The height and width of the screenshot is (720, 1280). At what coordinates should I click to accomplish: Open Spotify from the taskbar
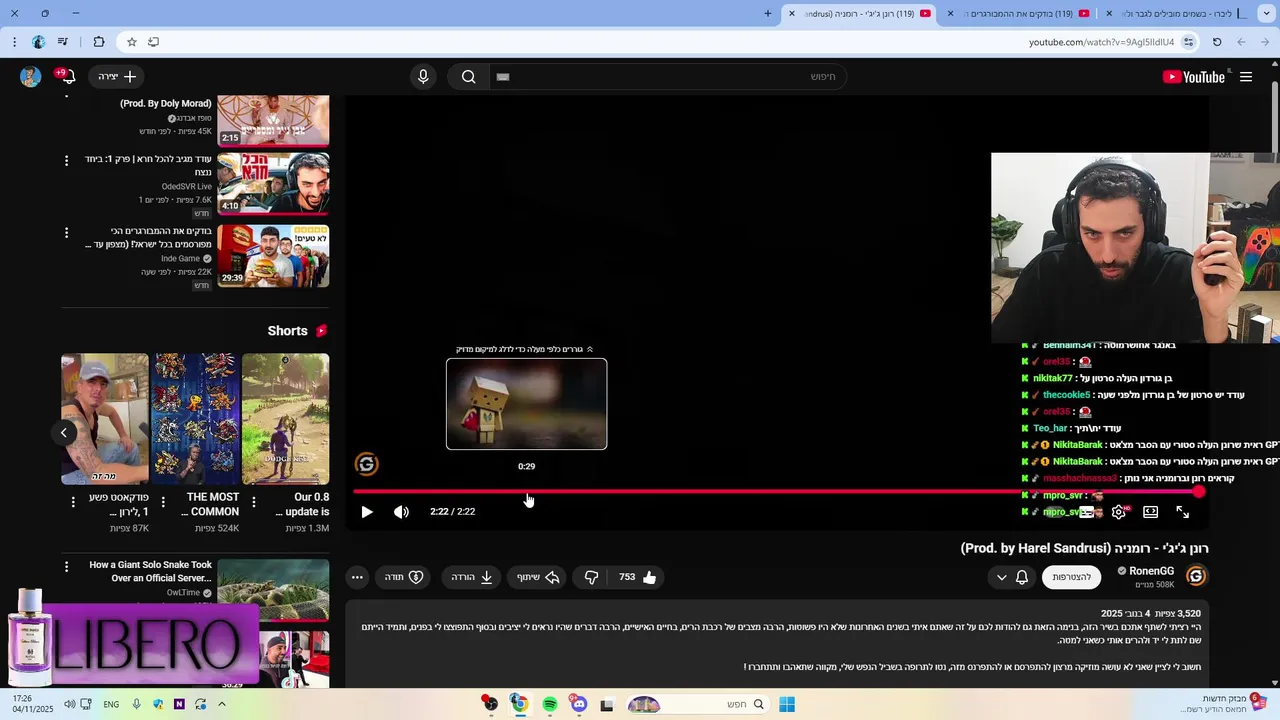[550, 705]
